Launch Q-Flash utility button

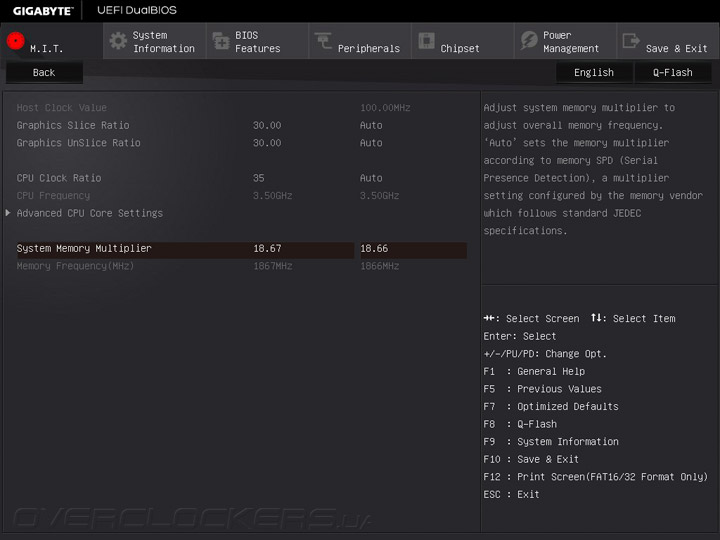673,73
